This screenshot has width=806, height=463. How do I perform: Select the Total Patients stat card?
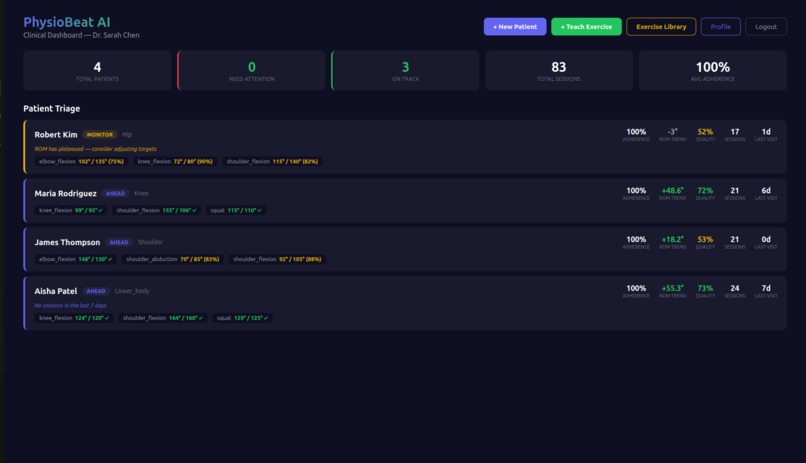97,70
